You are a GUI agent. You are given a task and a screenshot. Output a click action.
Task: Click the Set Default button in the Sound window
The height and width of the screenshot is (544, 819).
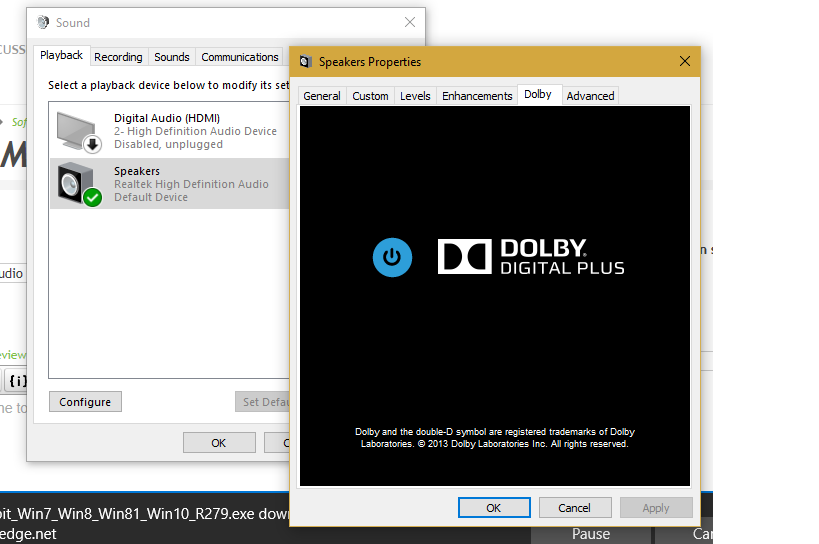(263, 402)
